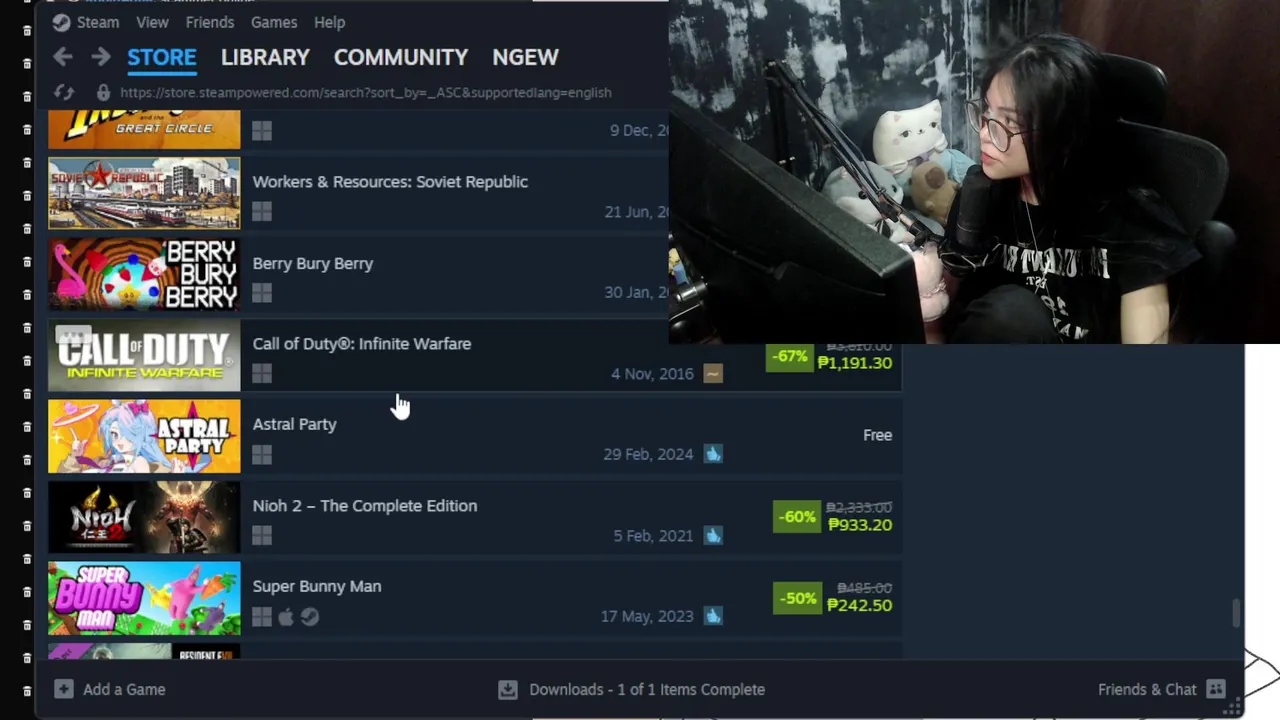Open the Help menu
This screenshot has width=1280, height=720.
coord(329,22)
